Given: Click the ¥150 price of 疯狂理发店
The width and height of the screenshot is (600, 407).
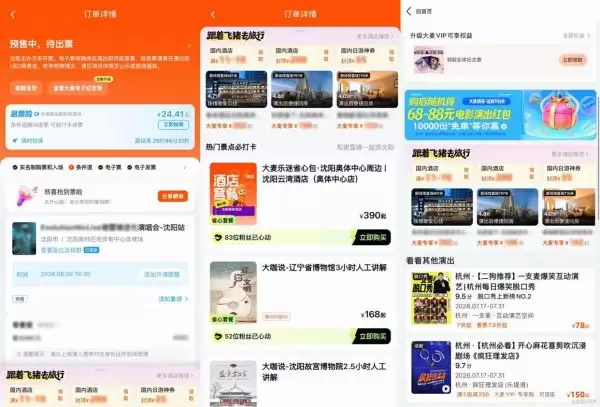Looking at the screenshot, I should click(x=578, y=394).
